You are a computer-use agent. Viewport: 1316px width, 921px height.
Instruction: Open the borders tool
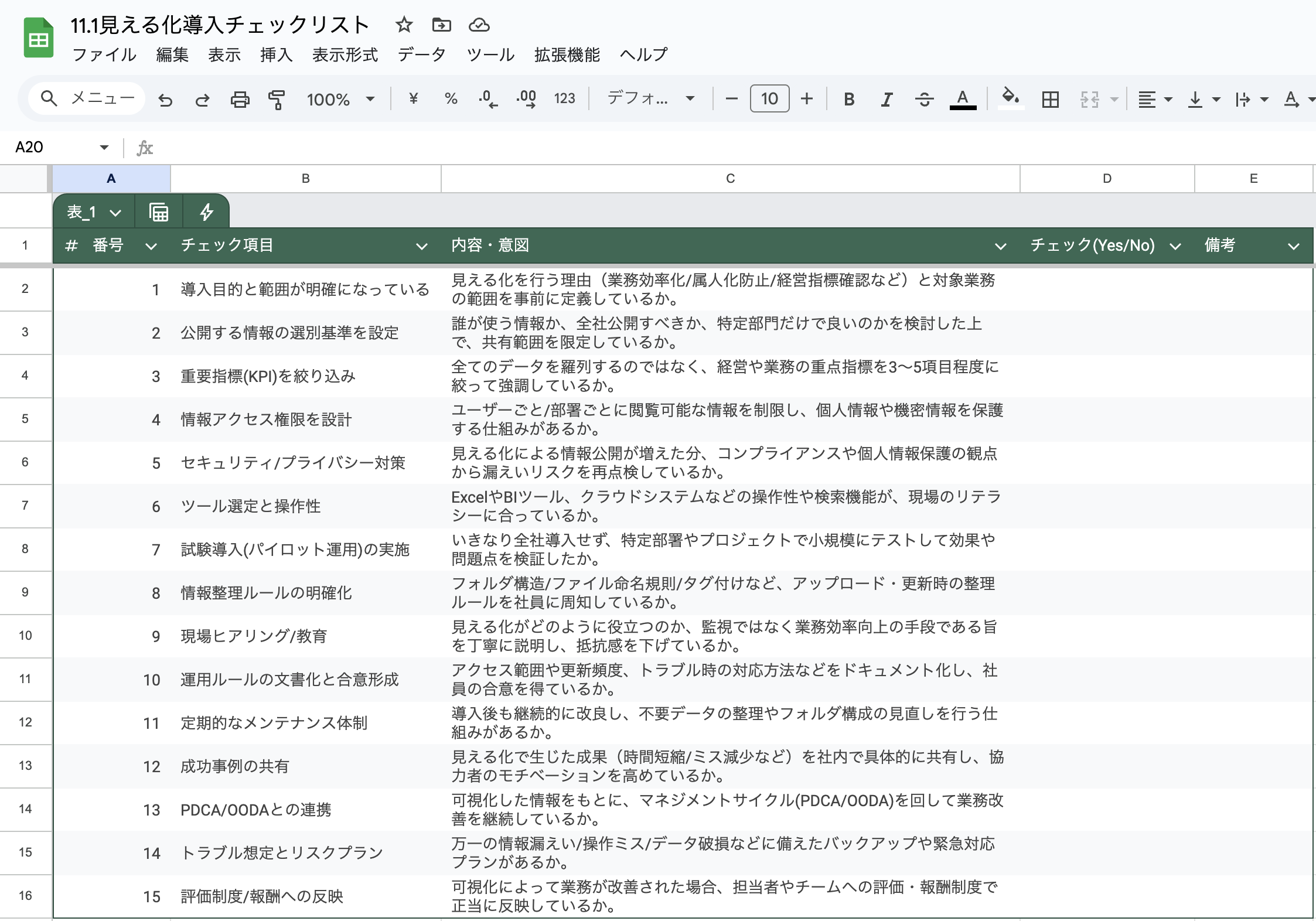click(x=1050, y=98)
